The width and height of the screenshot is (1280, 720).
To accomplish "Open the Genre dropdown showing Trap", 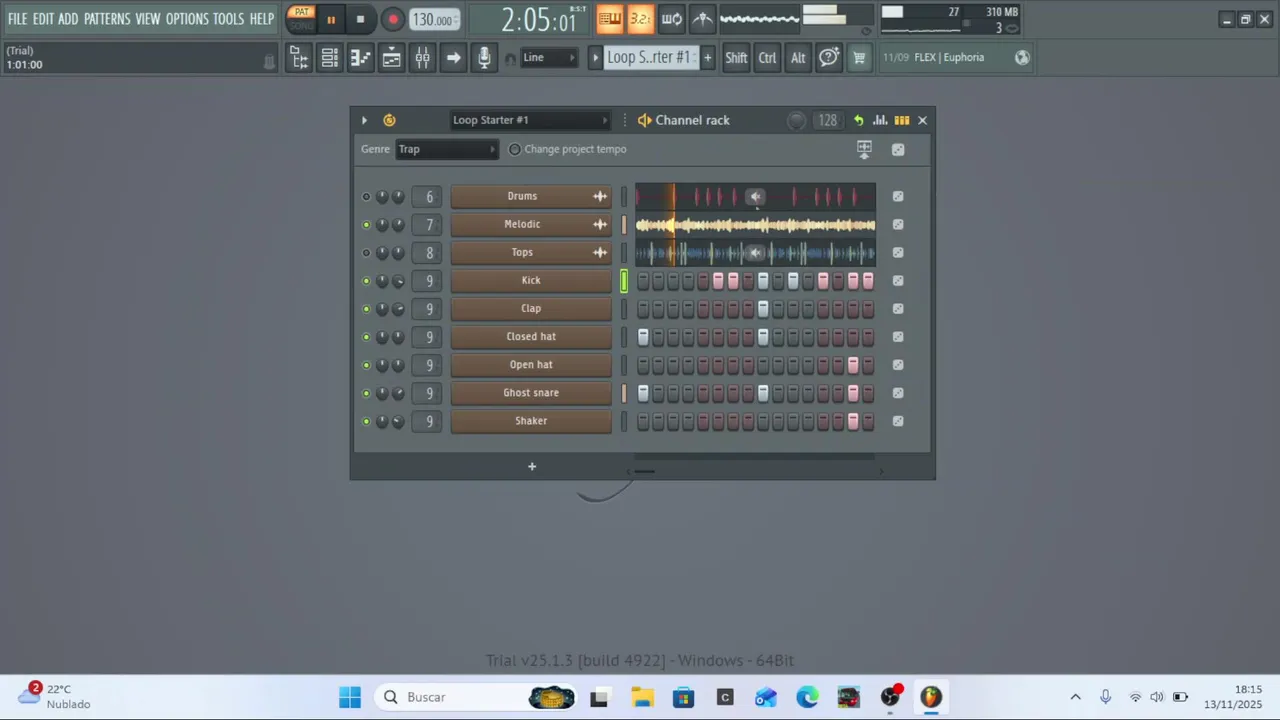I will point(446,149).
